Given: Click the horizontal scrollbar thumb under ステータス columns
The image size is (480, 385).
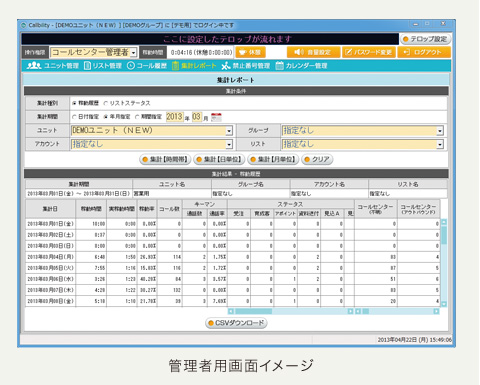Looking at the screenshot, I should click(254, 311).
